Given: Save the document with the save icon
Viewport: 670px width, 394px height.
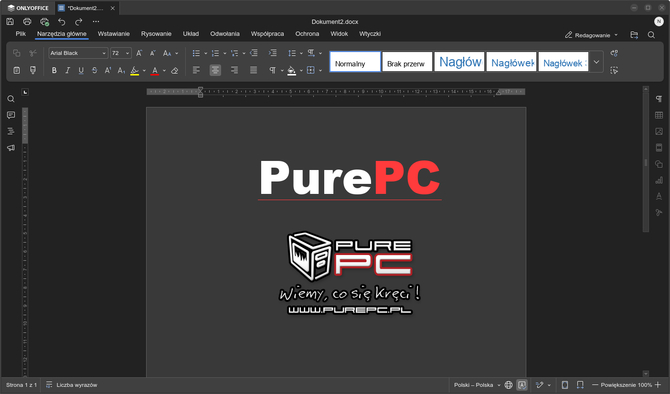Looking at the screenshot, I should pos(10,21).
